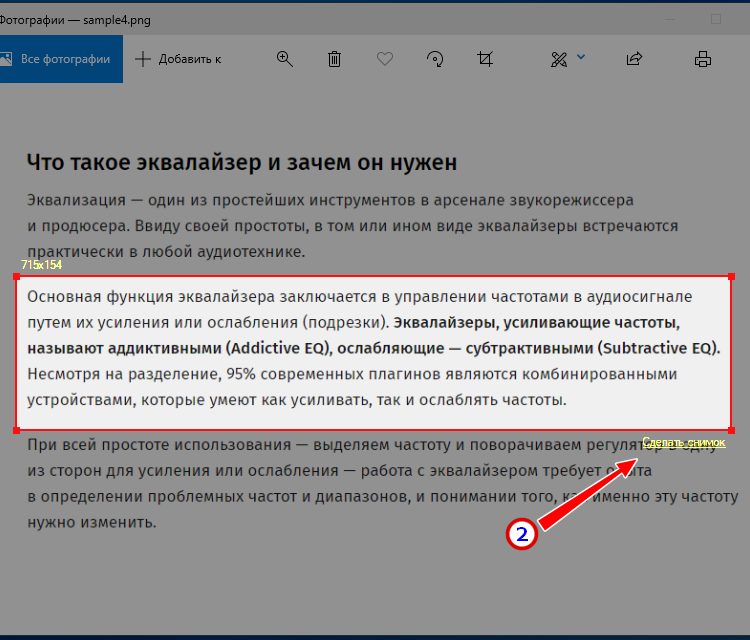Click the bottom-right red selection handle

(x=731, y=430)
